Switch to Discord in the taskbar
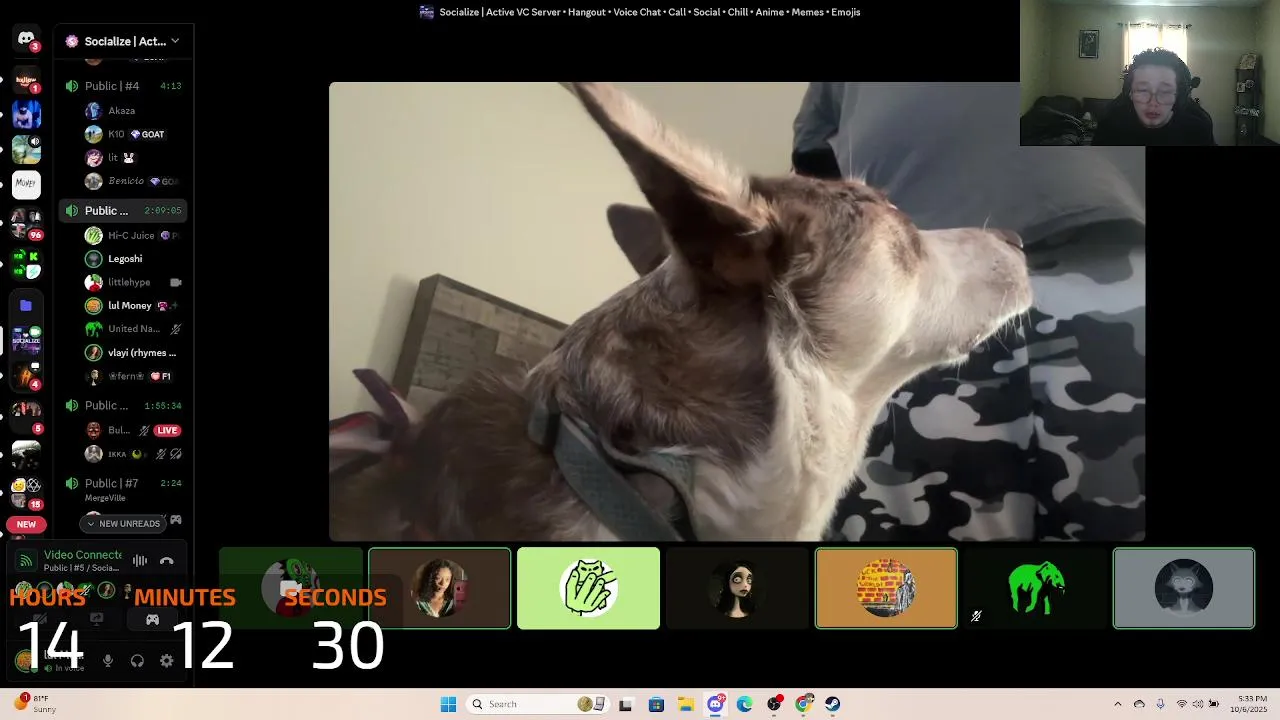 [715, 704]
